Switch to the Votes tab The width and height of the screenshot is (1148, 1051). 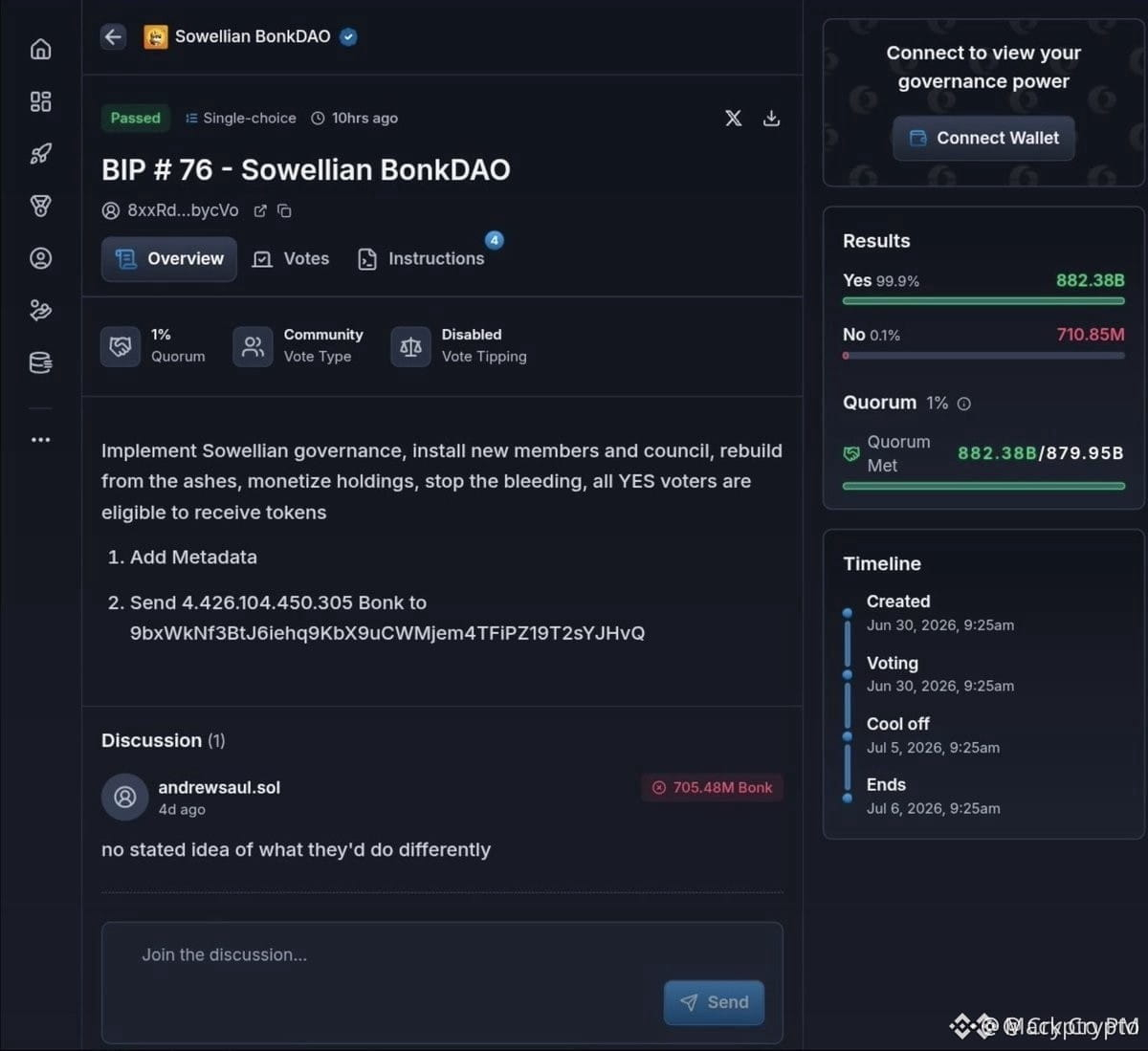coord(291,259)
